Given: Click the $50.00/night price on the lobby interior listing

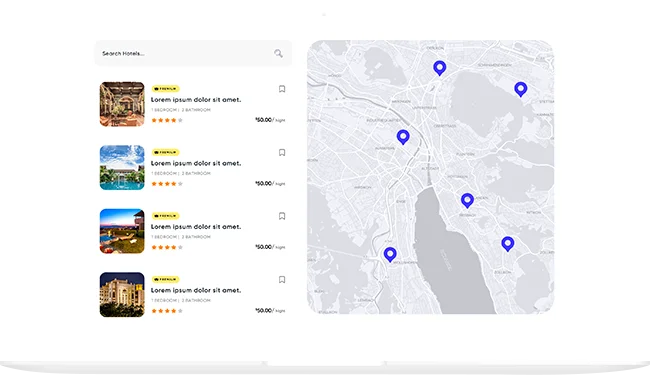Looking at the screenshot, I should pos(270,120).
